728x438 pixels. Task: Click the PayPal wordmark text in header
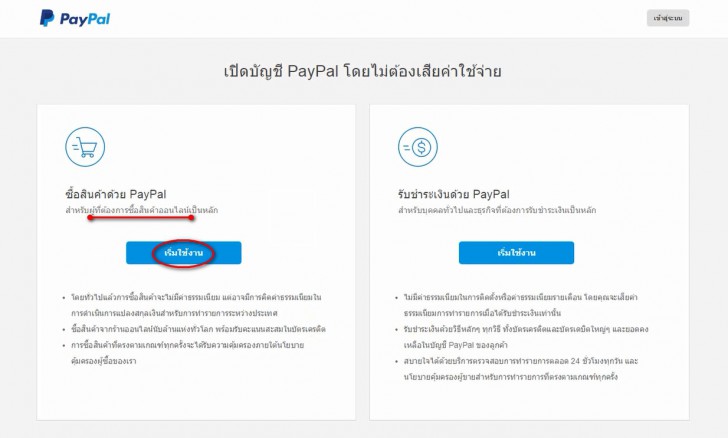click(x=85, y=19)
